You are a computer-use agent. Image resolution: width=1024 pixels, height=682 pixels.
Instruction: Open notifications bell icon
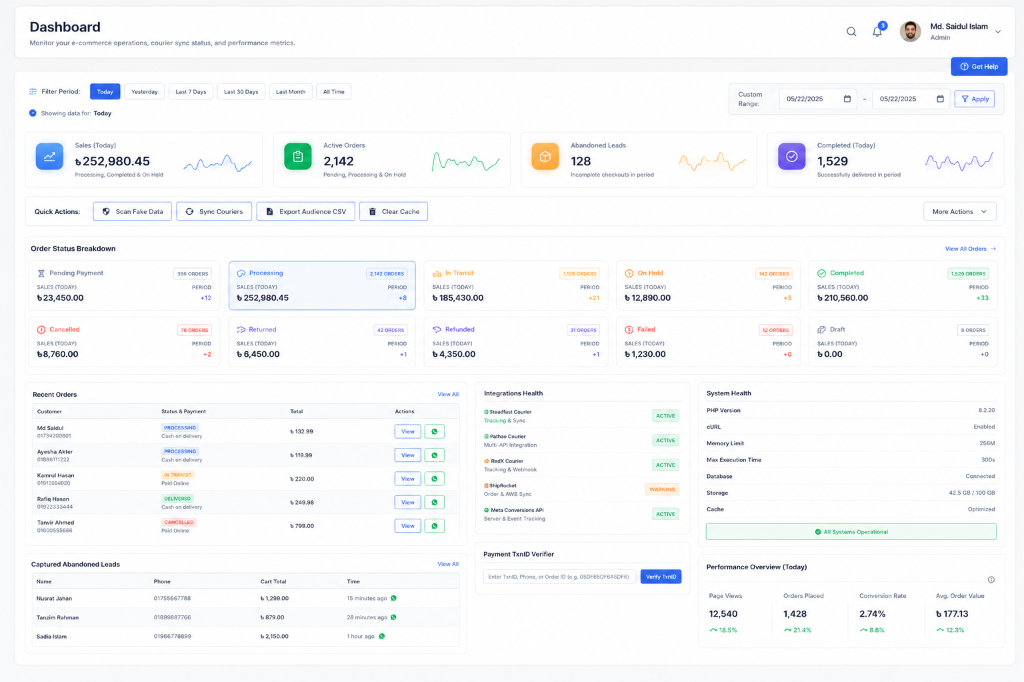pyautogui.click(x=877, y=31)
